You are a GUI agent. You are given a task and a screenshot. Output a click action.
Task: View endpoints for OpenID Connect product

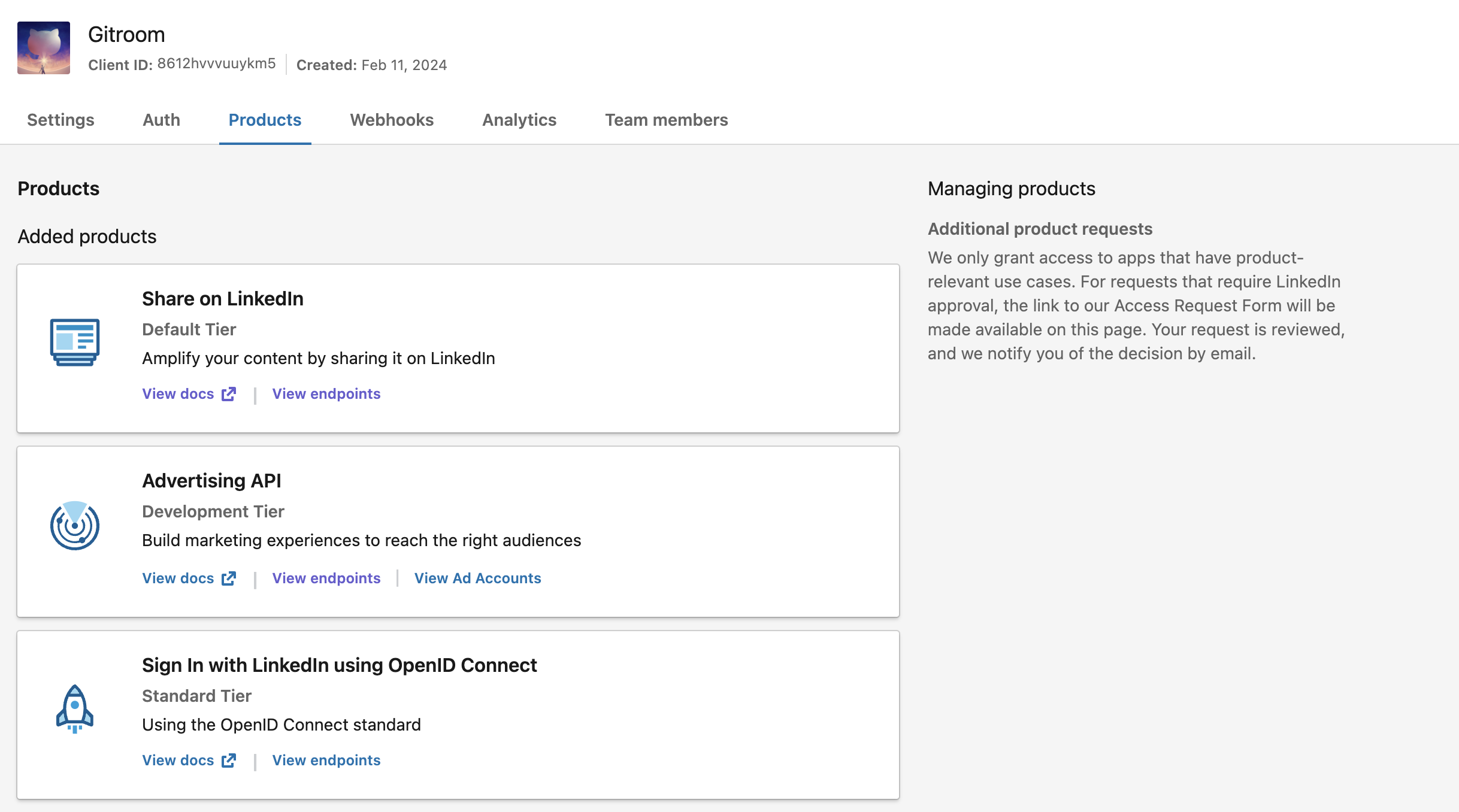pos(326,761)
